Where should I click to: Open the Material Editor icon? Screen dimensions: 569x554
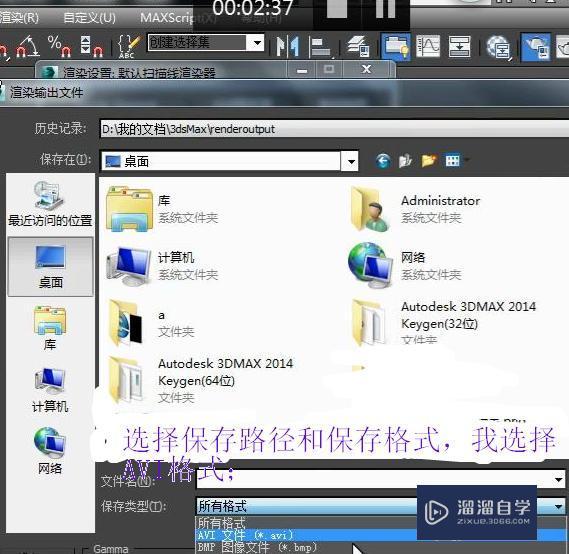[498, 47]
